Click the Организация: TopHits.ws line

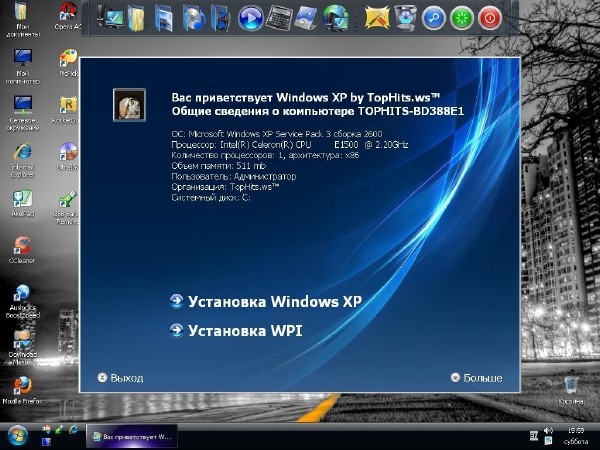coord(225,187)
